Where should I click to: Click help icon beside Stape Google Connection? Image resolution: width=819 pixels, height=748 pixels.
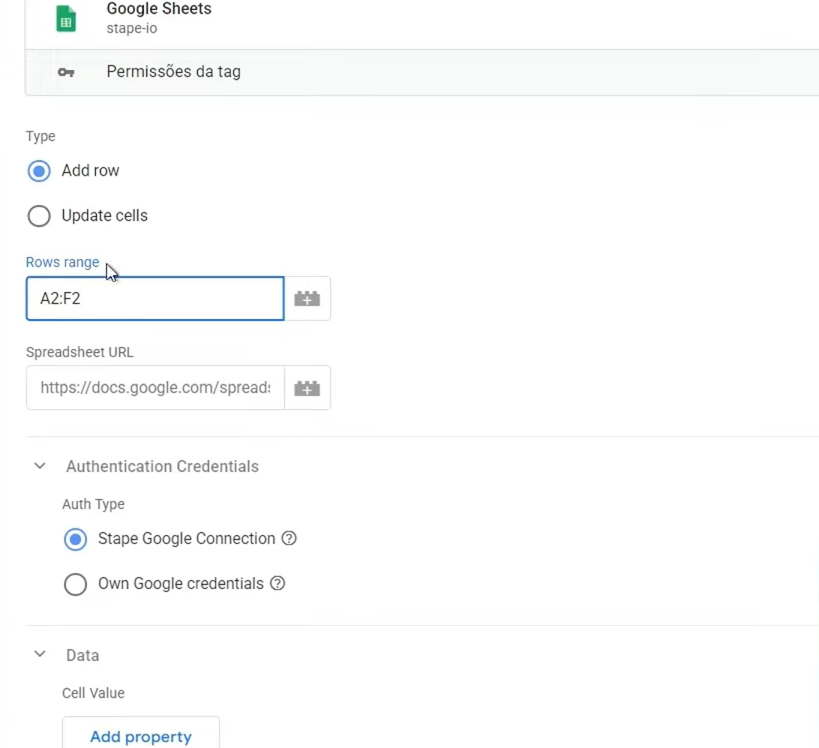pyautogui.click(x=289, y=538)
